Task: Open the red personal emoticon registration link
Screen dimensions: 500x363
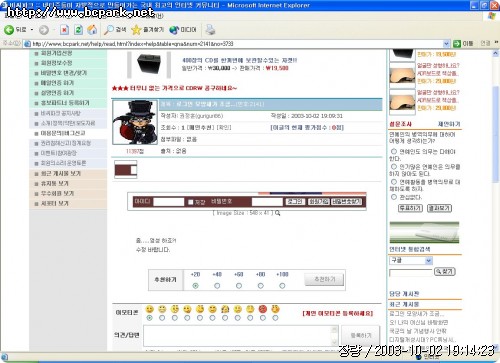Action: [x=338, y=313]
